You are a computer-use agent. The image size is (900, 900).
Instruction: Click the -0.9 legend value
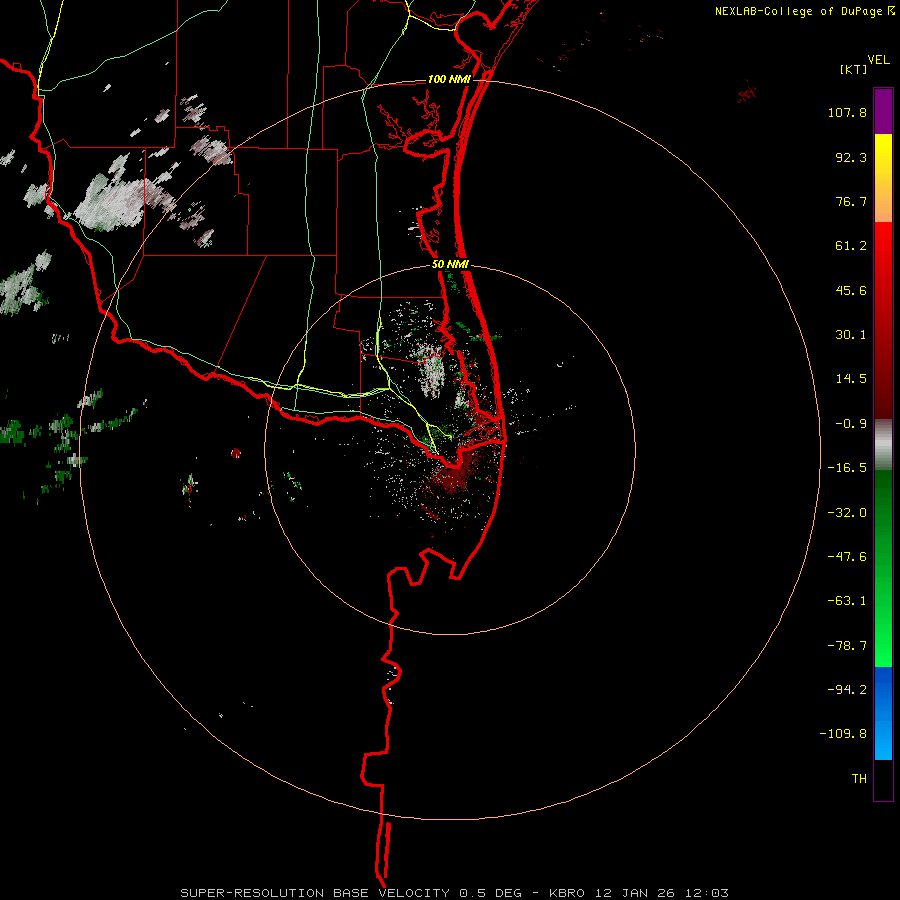pyautogui.click(x=851, y=424)
